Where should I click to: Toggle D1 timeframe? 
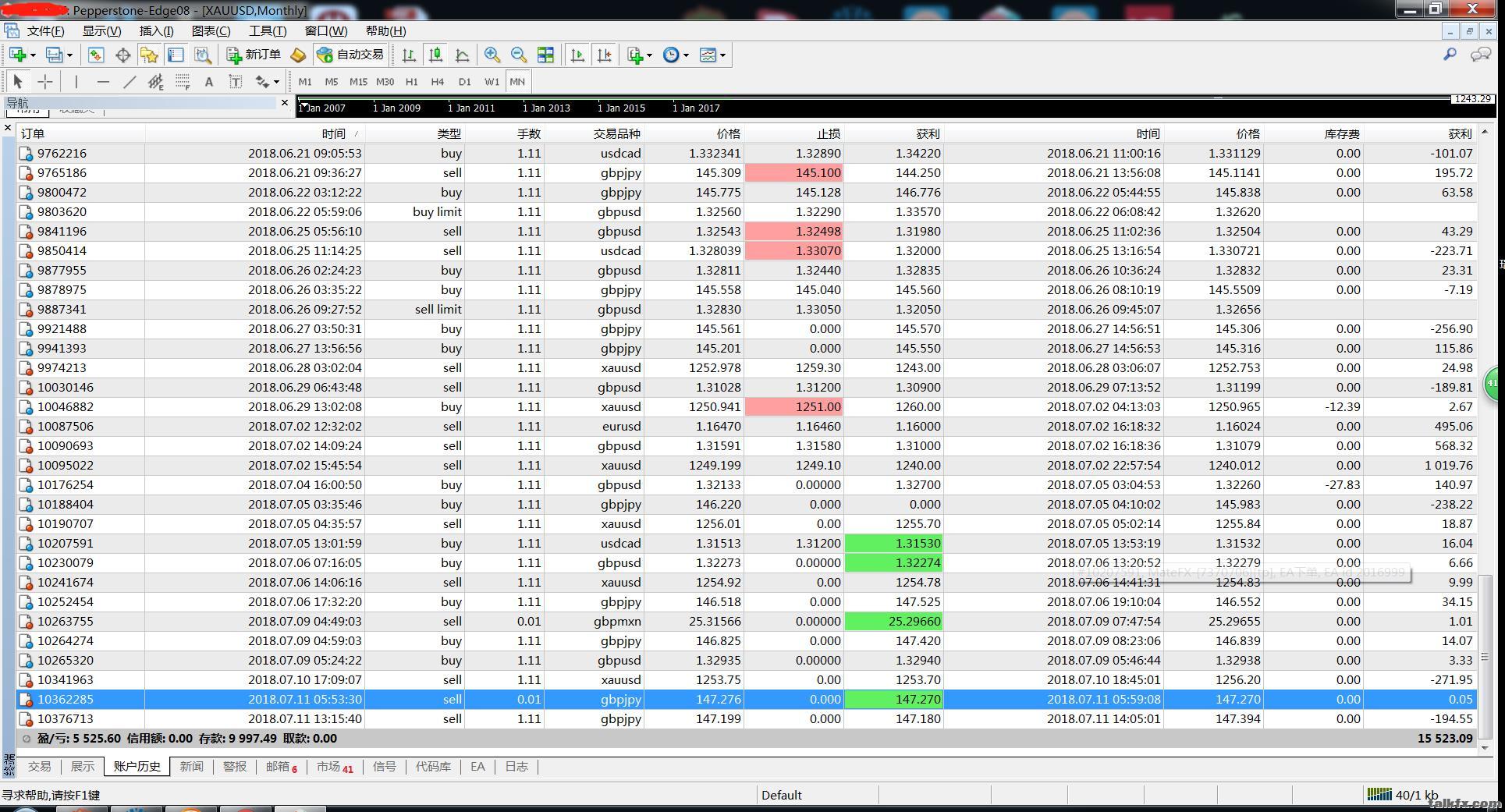[464, 81]
